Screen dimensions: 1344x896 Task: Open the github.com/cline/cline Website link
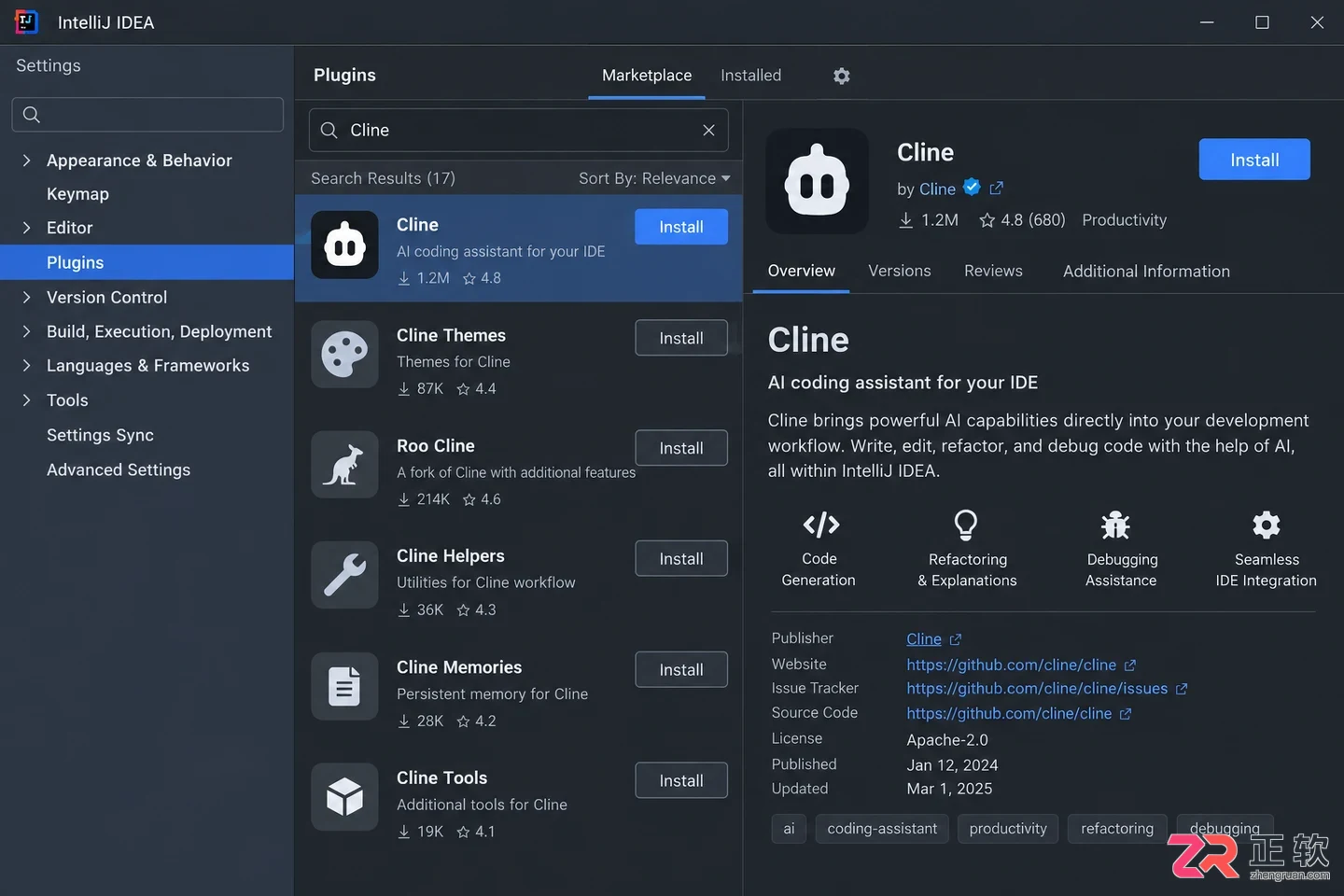(1012, 665)
